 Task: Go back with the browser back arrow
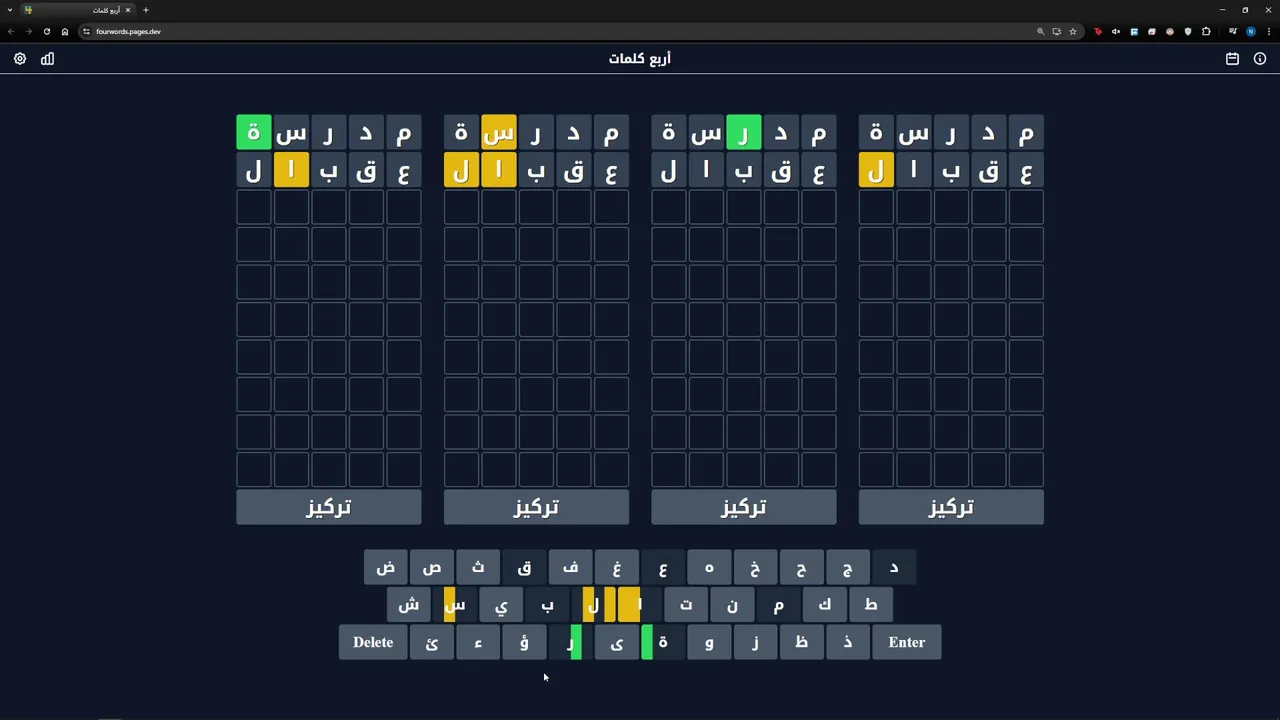[x=11, y=31]
